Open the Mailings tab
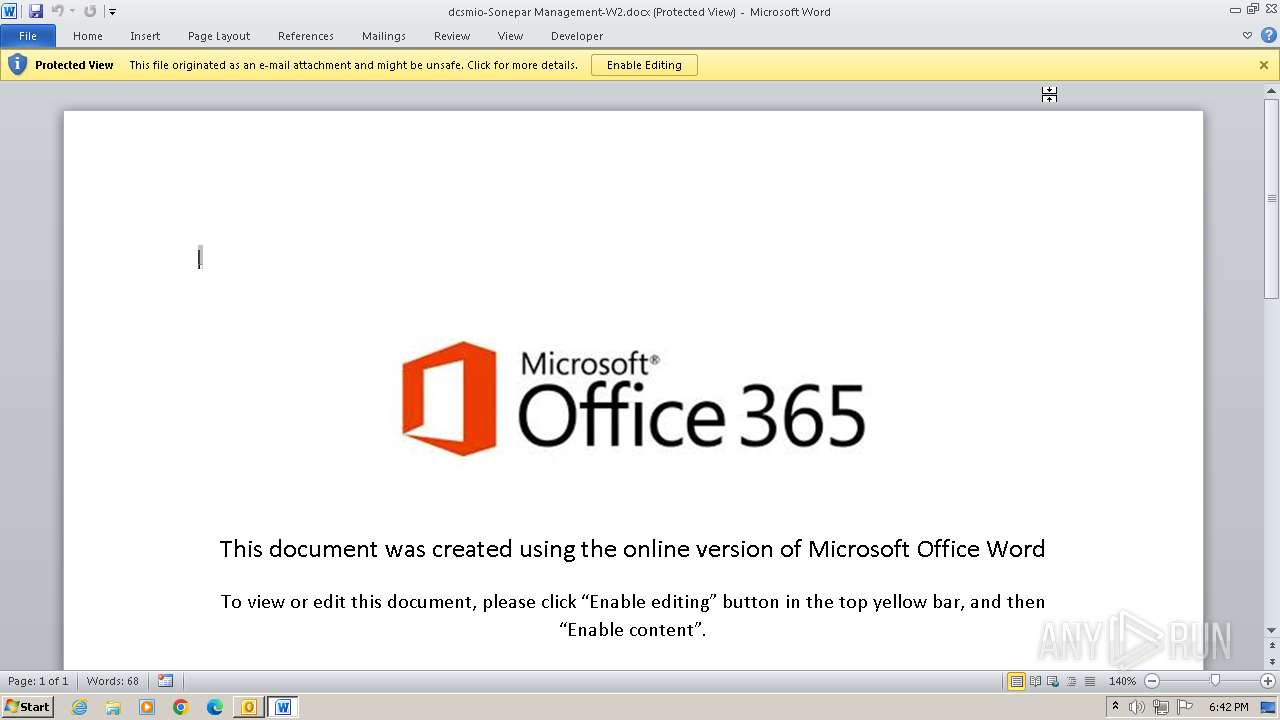Image resolution: width=1280 pixels, height=720 pixels. 384,36
